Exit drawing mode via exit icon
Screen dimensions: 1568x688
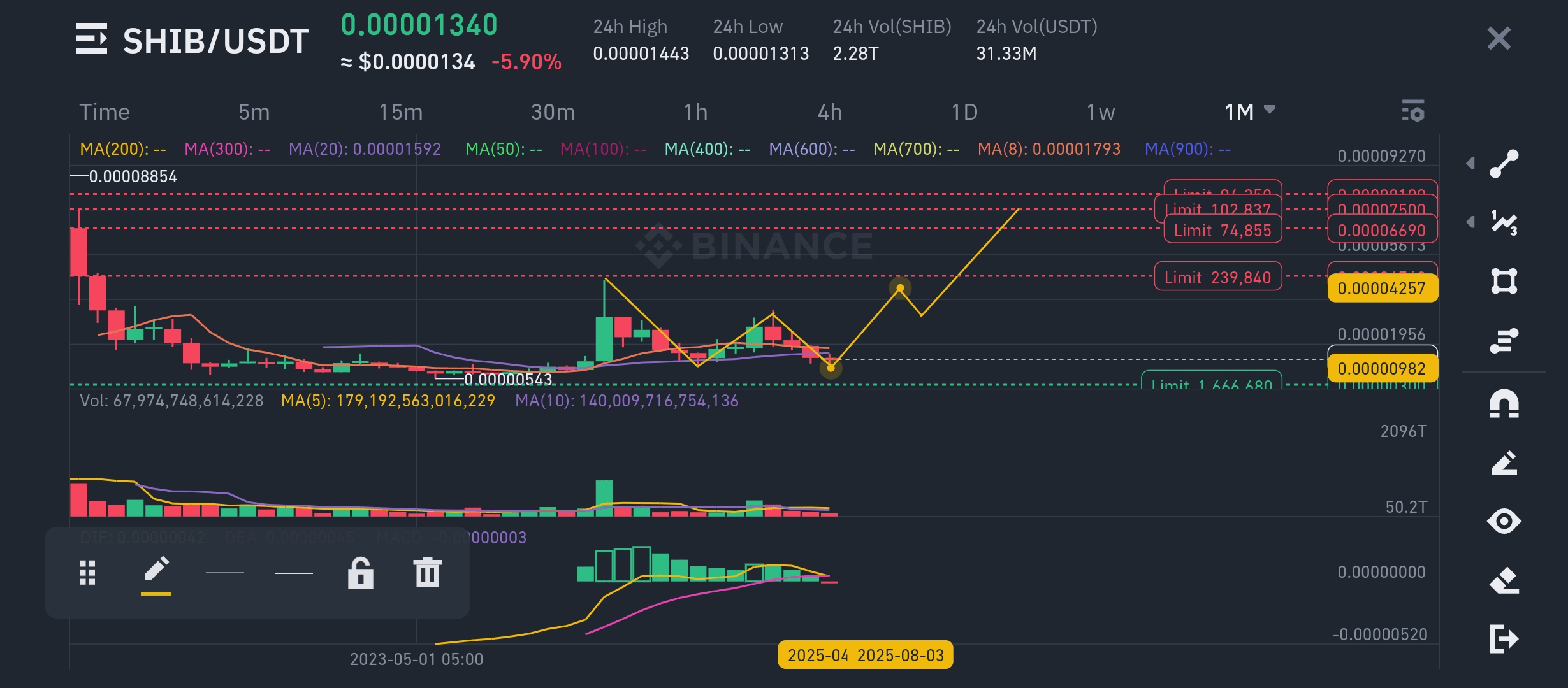point(1504,639)
